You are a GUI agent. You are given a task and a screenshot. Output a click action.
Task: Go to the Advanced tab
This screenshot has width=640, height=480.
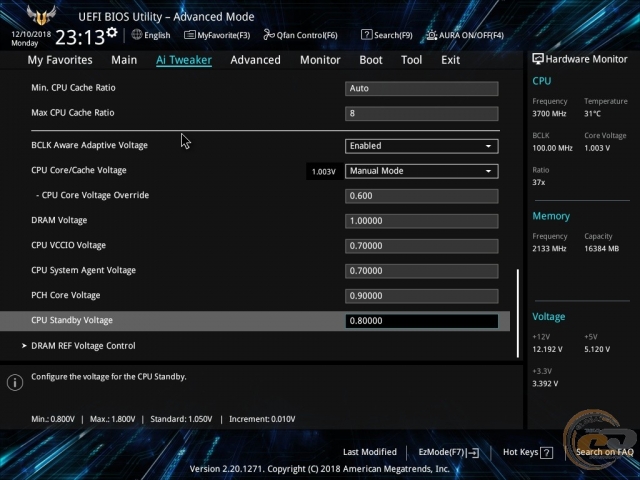[x=256, y=60]
